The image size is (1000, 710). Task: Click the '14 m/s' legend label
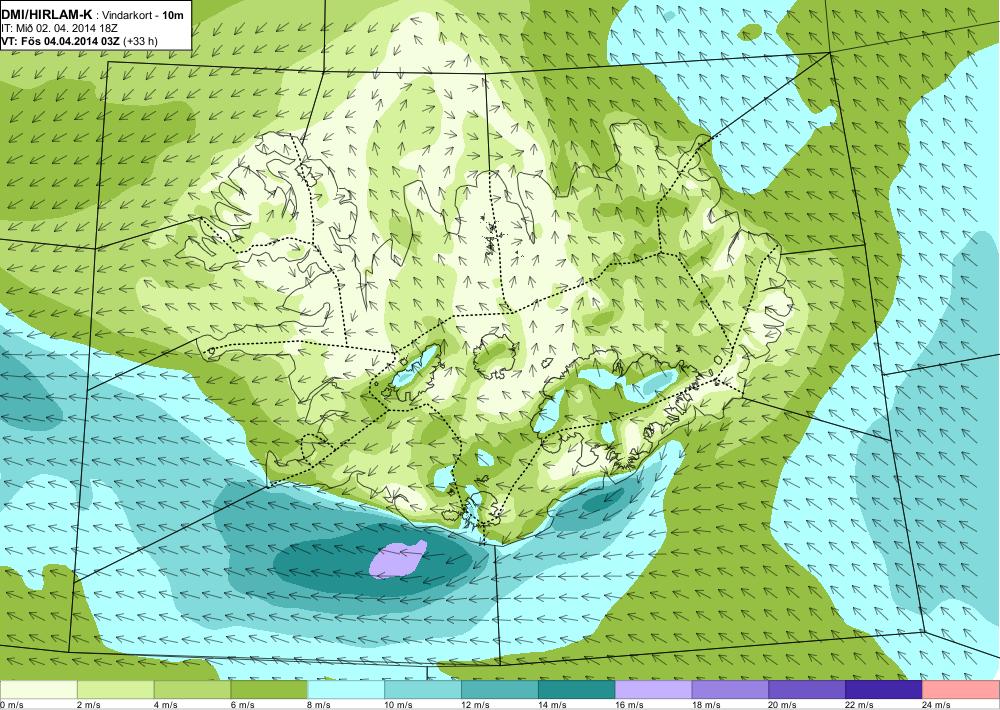tap(552, 705)
